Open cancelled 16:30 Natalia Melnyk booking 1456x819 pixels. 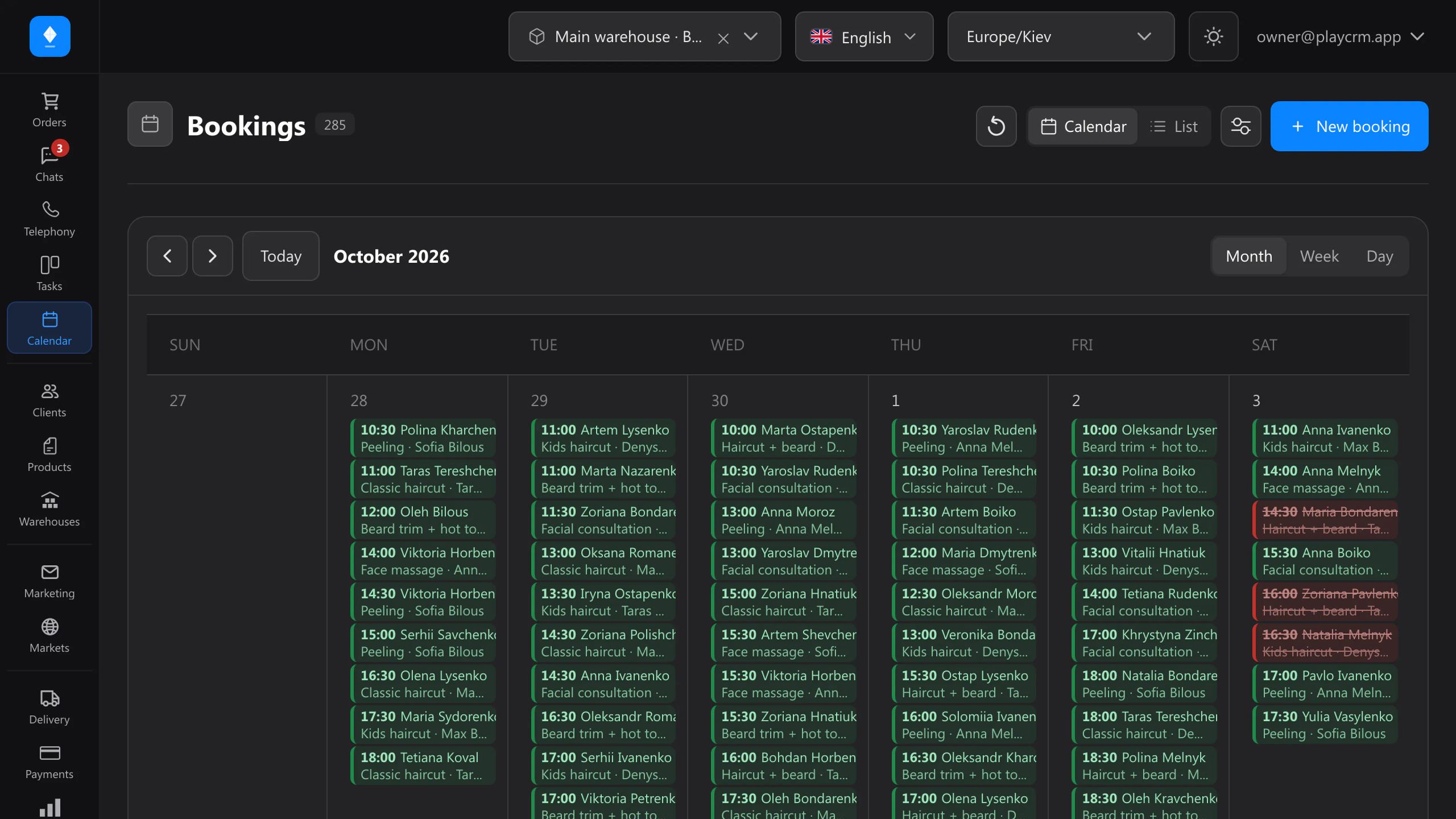(1325, 643)
